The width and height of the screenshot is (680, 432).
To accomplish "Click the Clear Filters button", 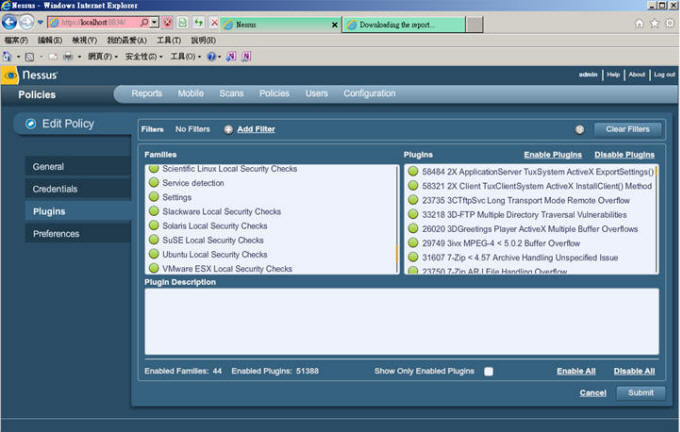I will pyautogui.click(x=628, y=129).
